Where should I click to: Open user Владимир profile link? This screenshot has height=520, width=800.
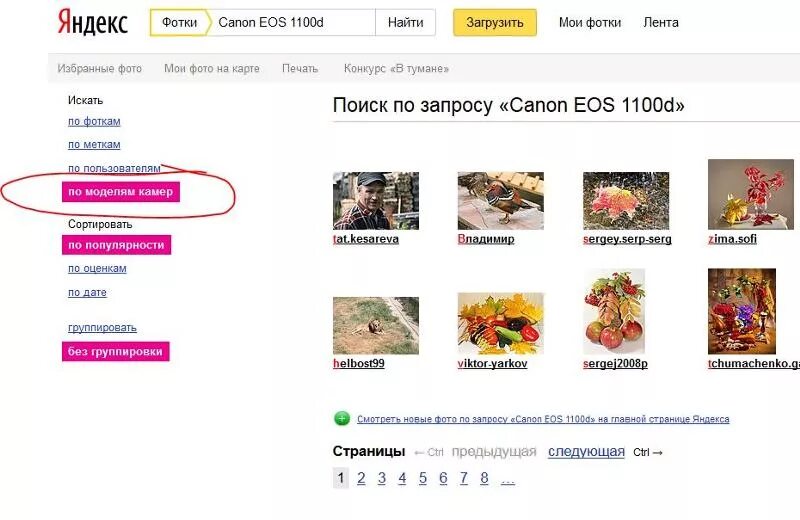pos(486,239)
